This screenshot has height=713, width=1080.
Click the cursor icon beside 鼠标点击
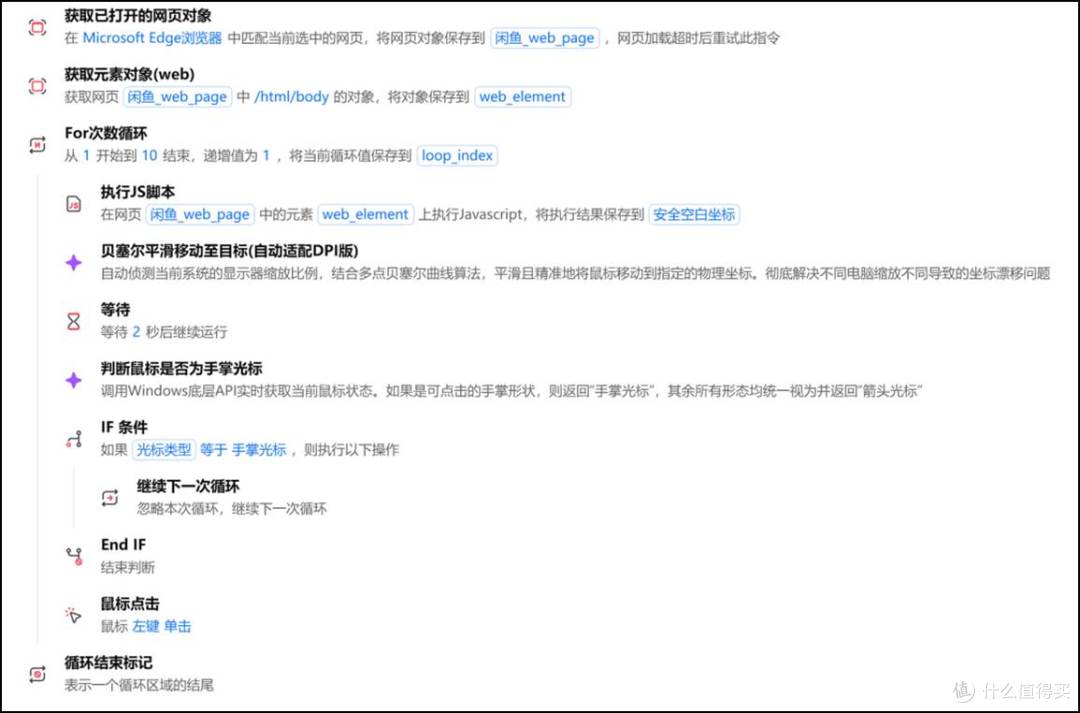pos(74,615)
